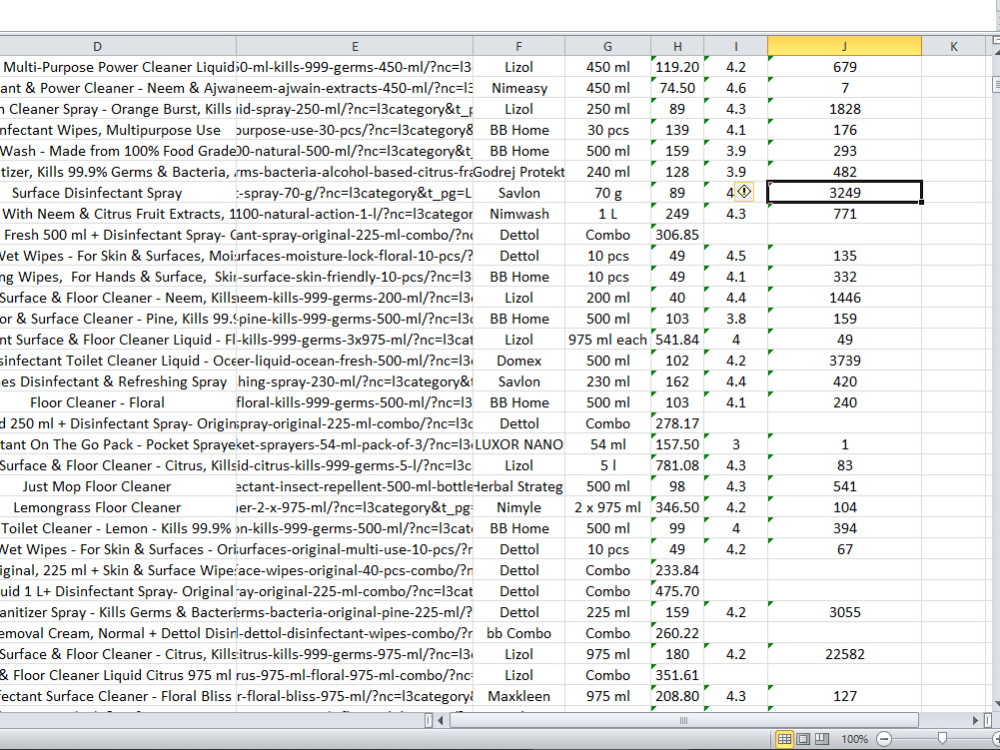The width and height of the screenshot is (1000, 750).
Task: Select quantity cell 5 l
Action: click(607, 466)
